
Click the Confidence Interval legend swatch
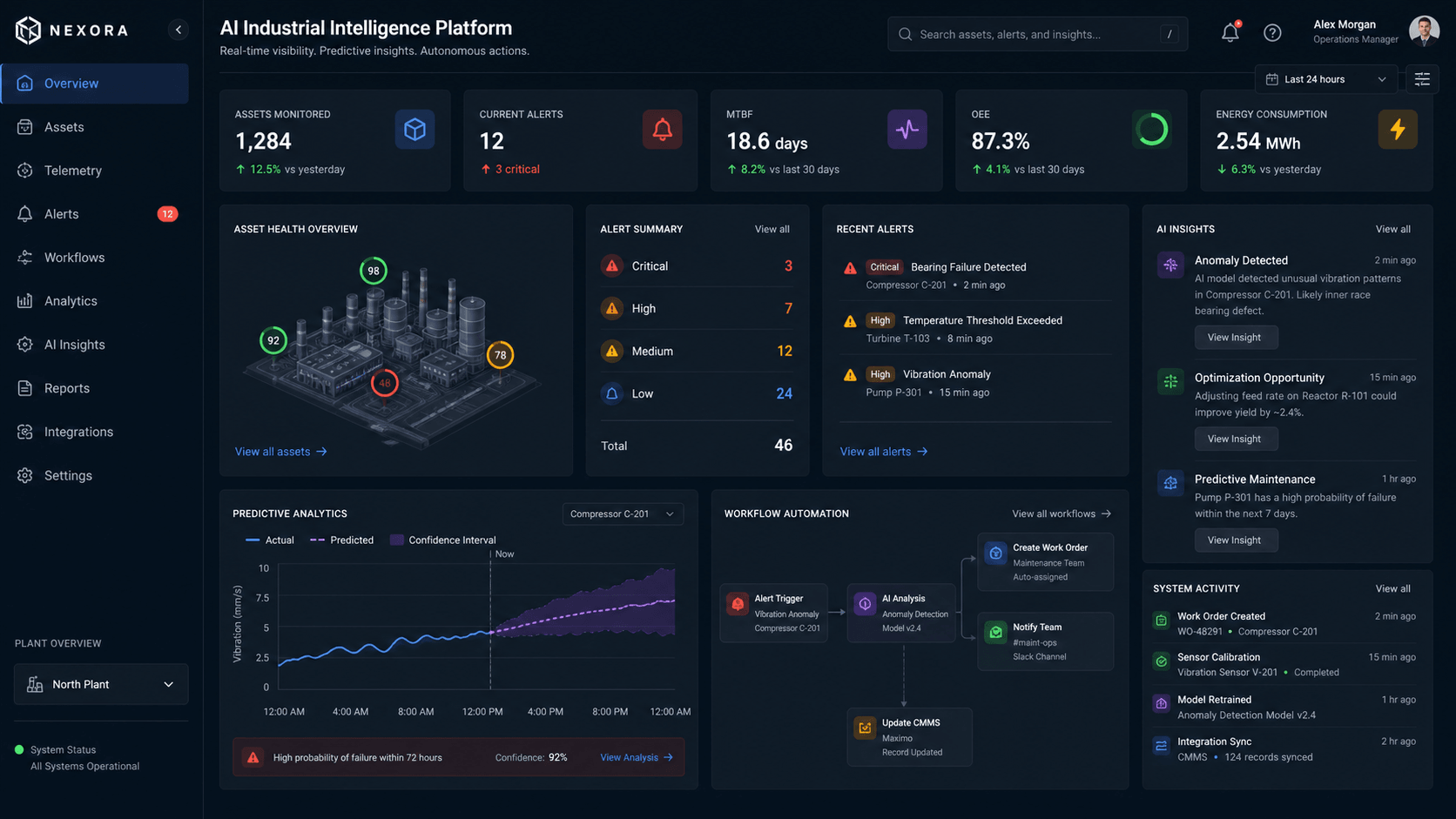click(x=397, y=540)
